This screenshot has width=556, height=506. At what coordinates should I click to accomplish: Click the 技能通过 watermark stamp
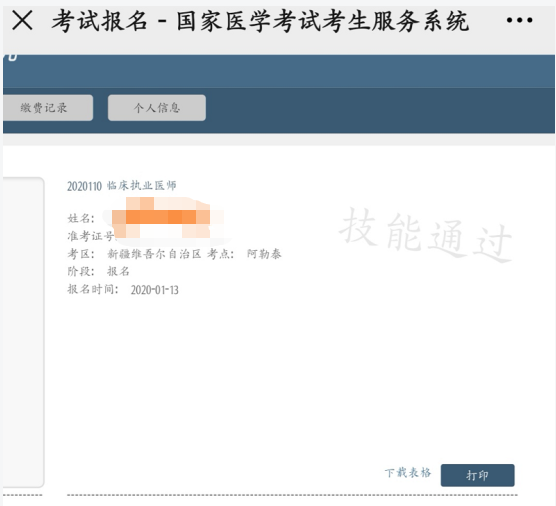425,235
